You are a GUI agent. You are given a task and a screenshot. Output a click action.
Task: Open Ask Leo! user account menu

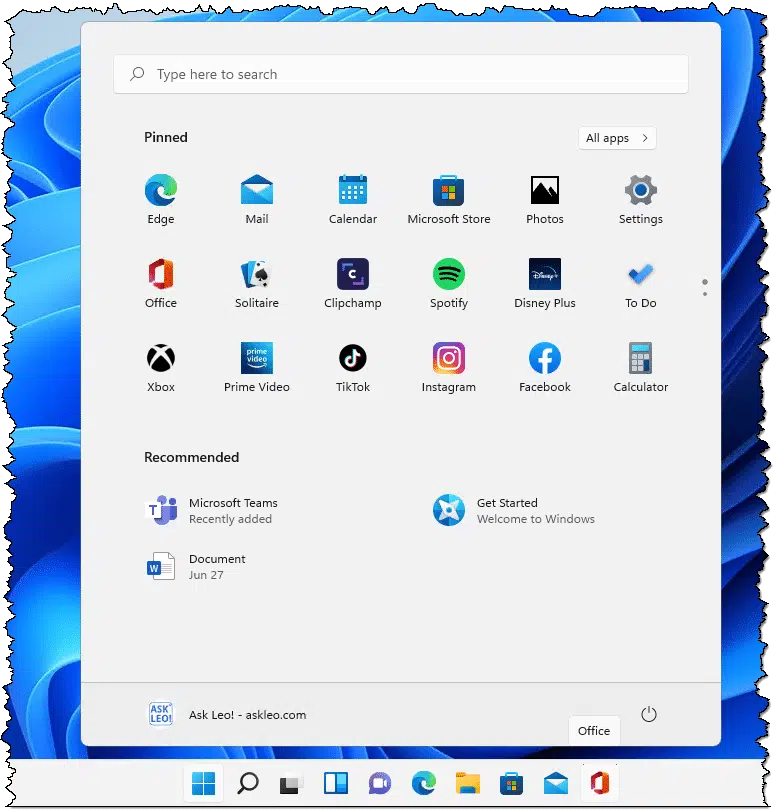[228, 715]
